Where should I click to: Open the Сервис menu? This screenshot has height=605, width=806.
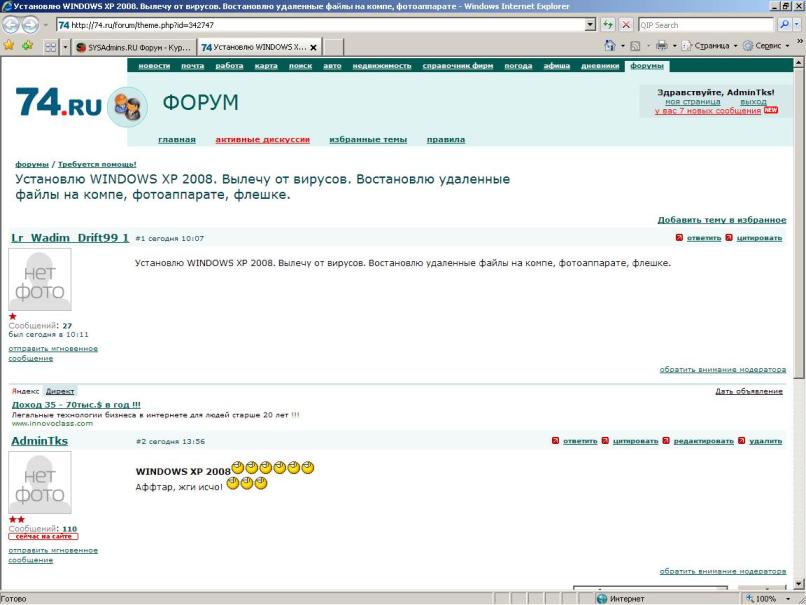tap(766, 46)
